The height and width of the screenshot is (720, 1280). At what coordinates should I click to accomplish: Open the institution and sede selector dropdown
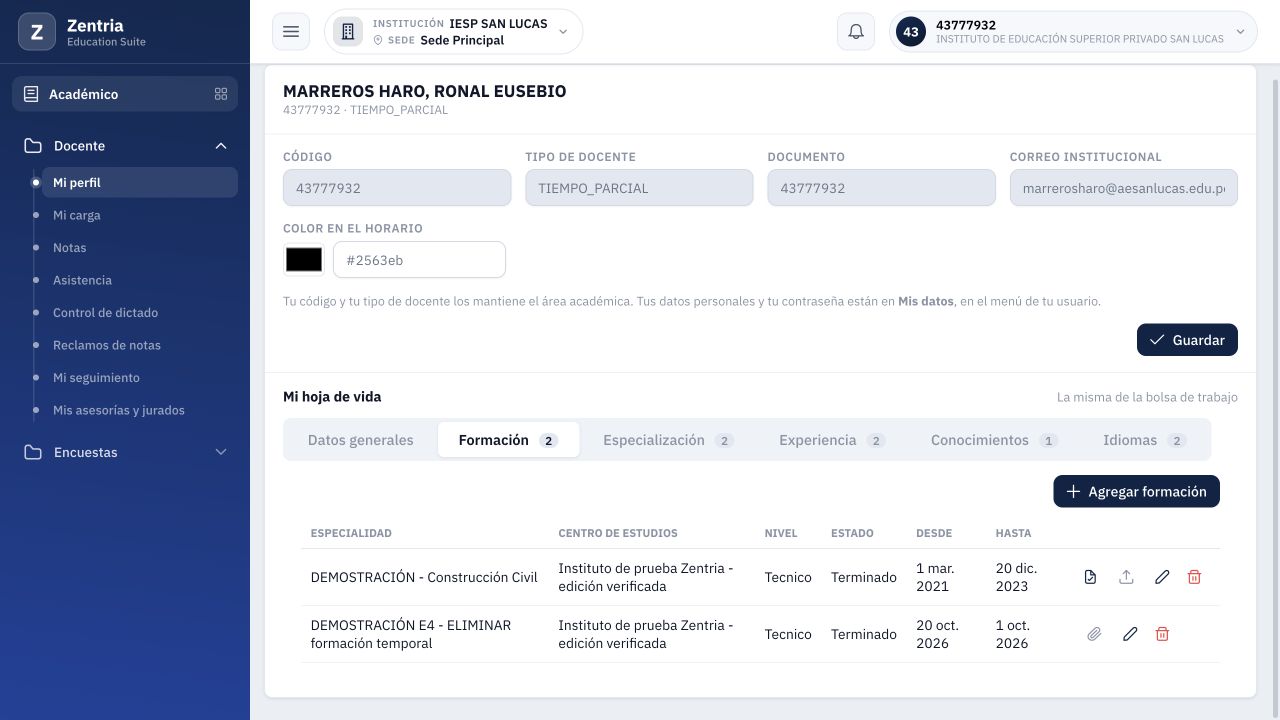pos(454,32)
